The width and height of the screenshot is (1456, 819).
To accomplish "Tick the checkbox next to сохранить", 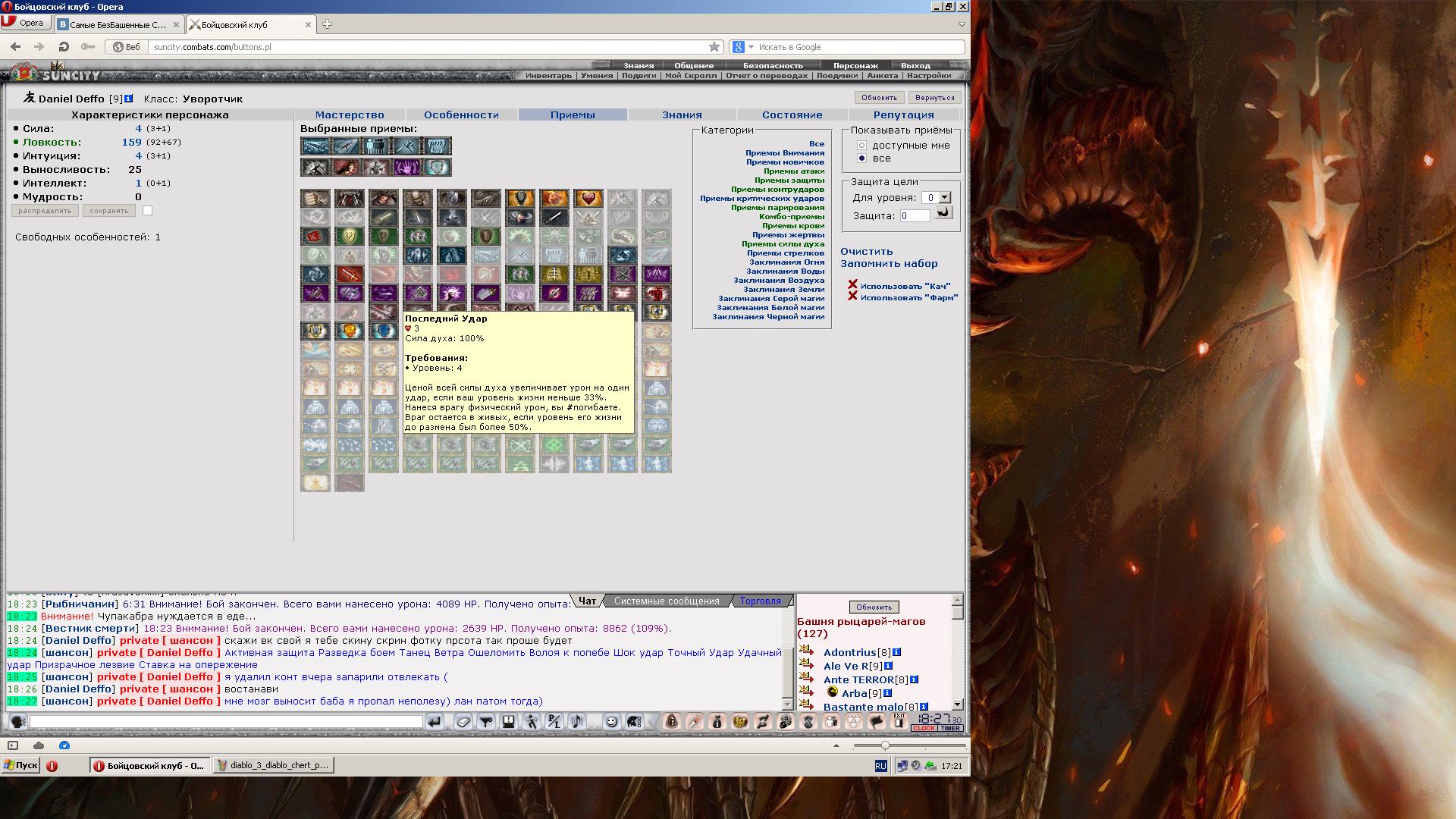I will click(x=147, y=211).
